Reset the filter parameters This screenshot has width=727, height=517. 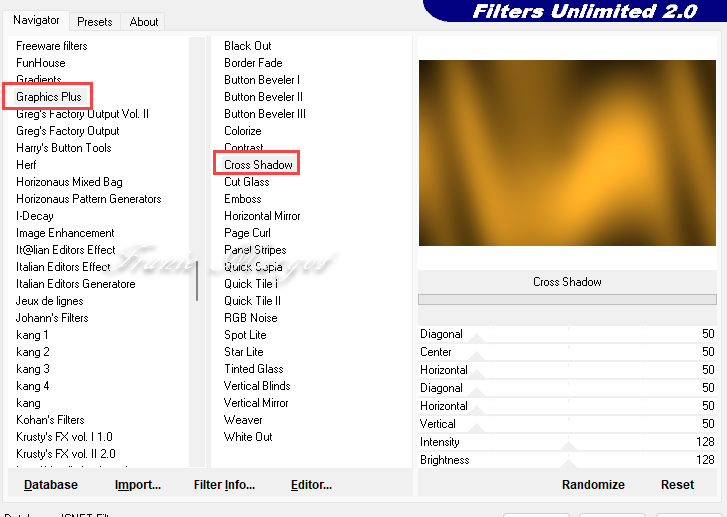pos(677,485)
